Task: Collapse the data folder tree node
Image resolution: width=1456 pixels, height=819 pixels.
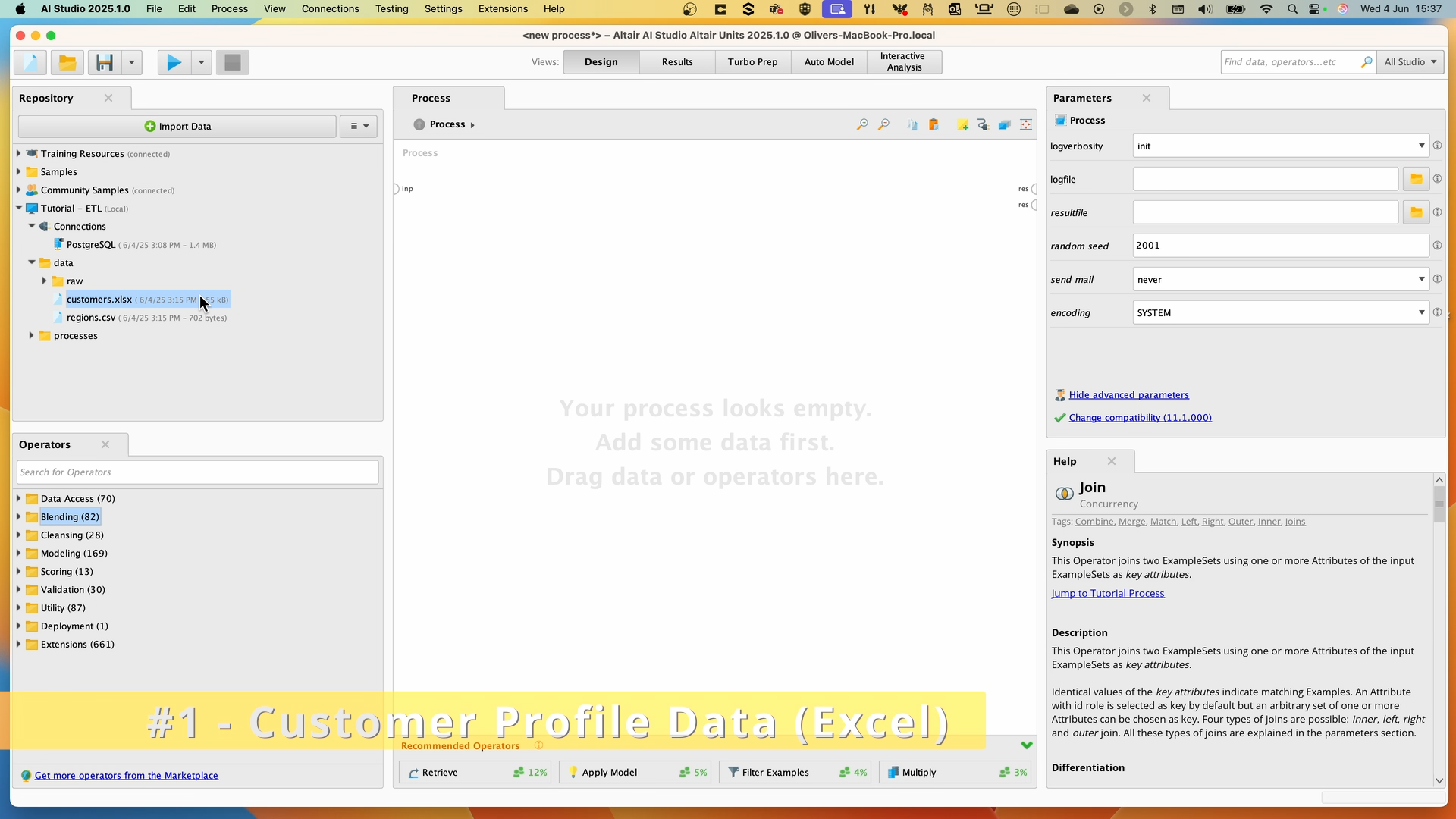Action: point(31,262)
